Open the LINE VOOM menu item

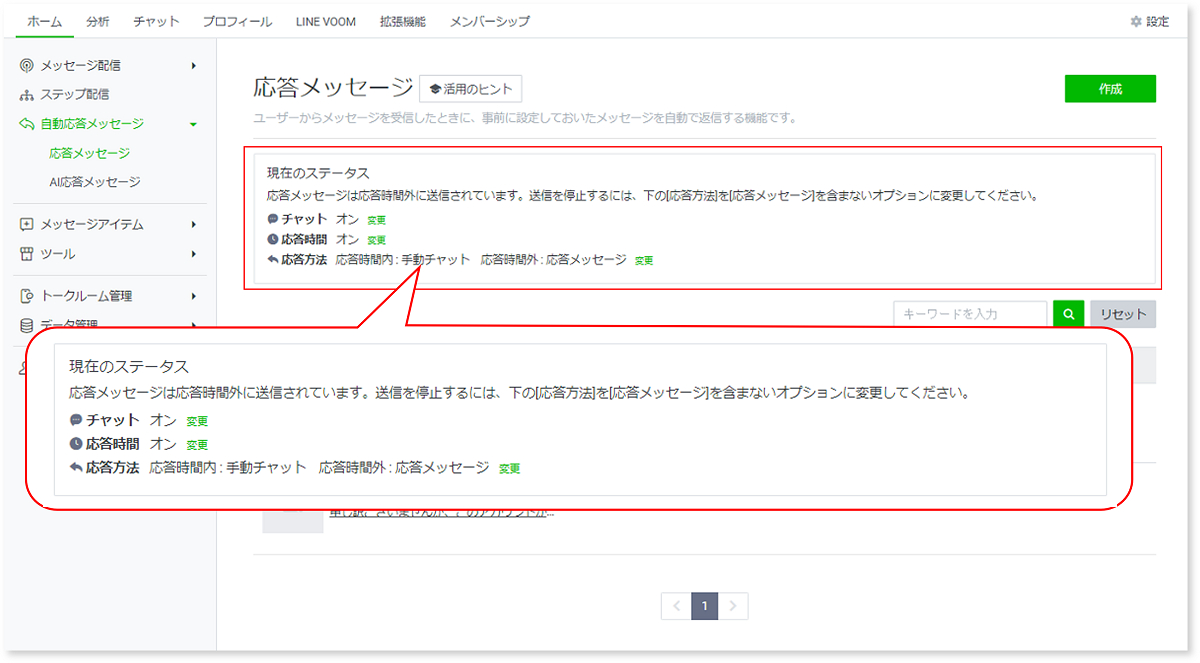click(x=325, y=20)
